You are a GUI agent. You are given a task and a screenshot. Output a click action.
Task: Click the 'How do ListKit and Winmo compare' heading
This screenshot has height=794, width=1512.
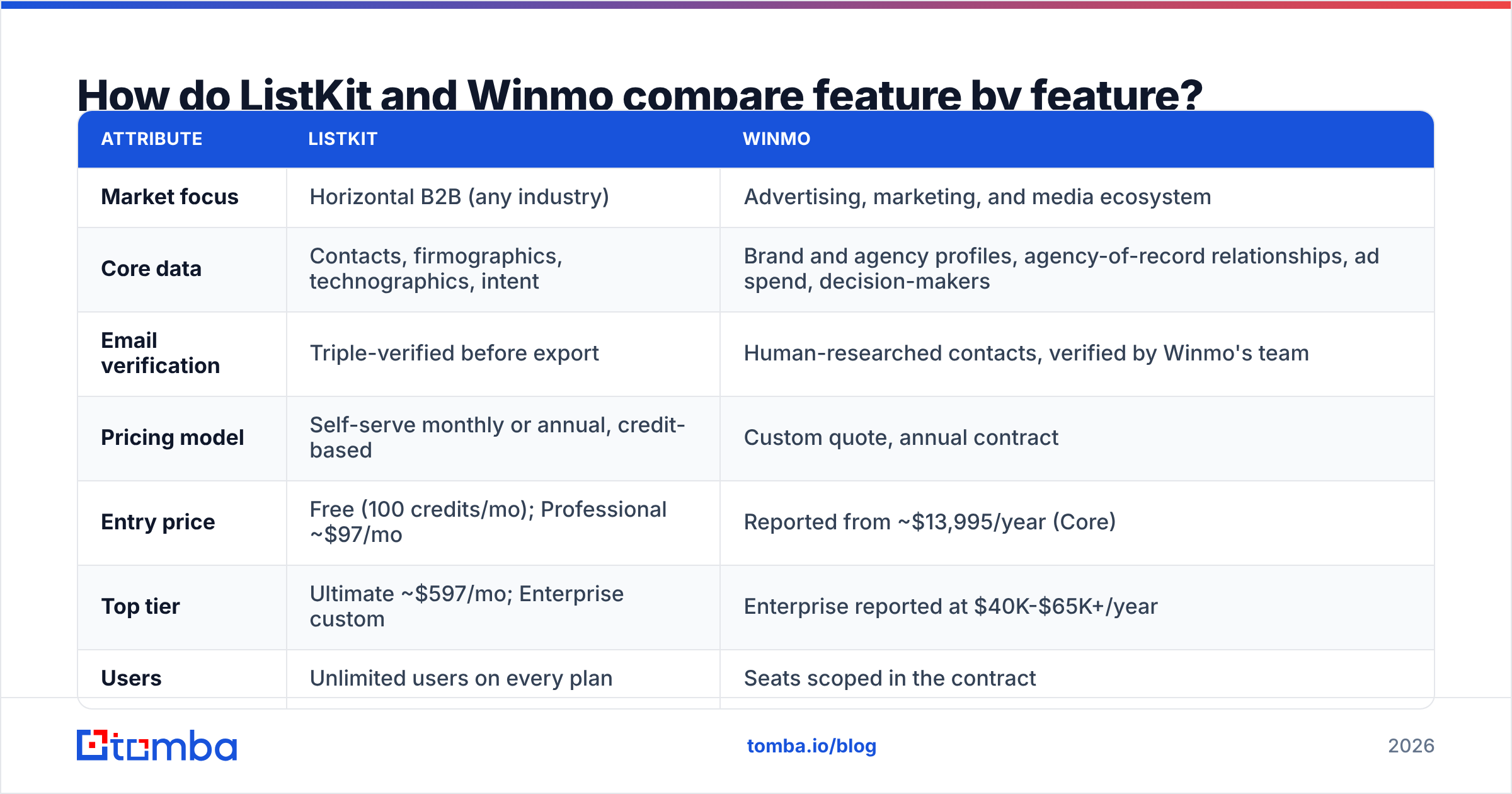click(639, 95)
